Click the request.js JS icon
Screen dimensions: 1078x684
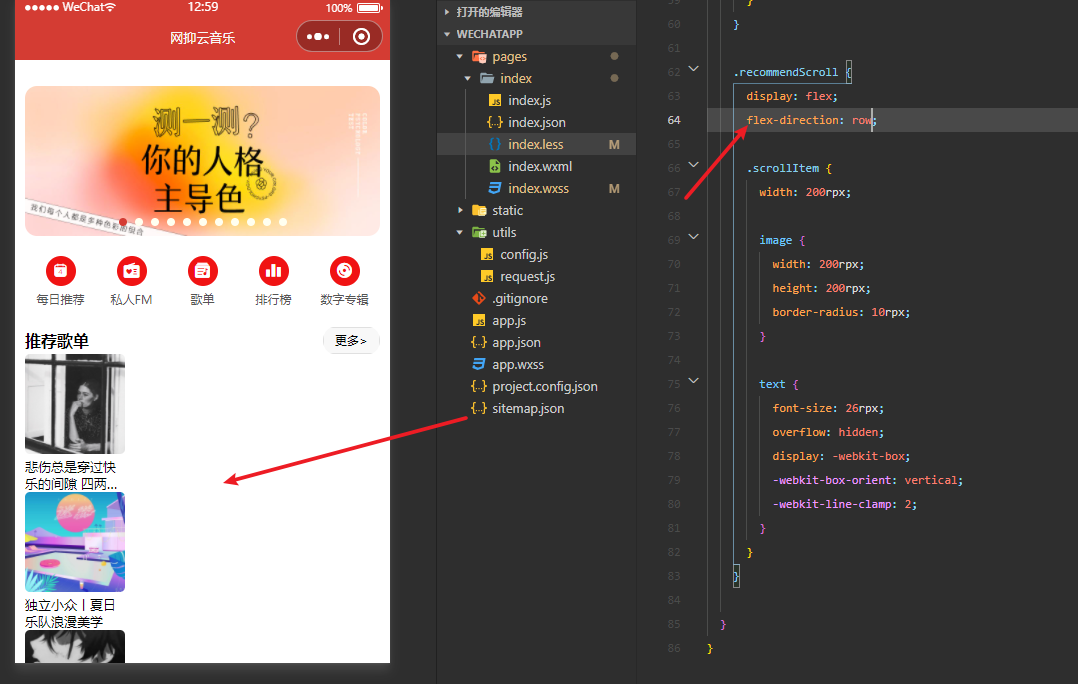point(487,276)
